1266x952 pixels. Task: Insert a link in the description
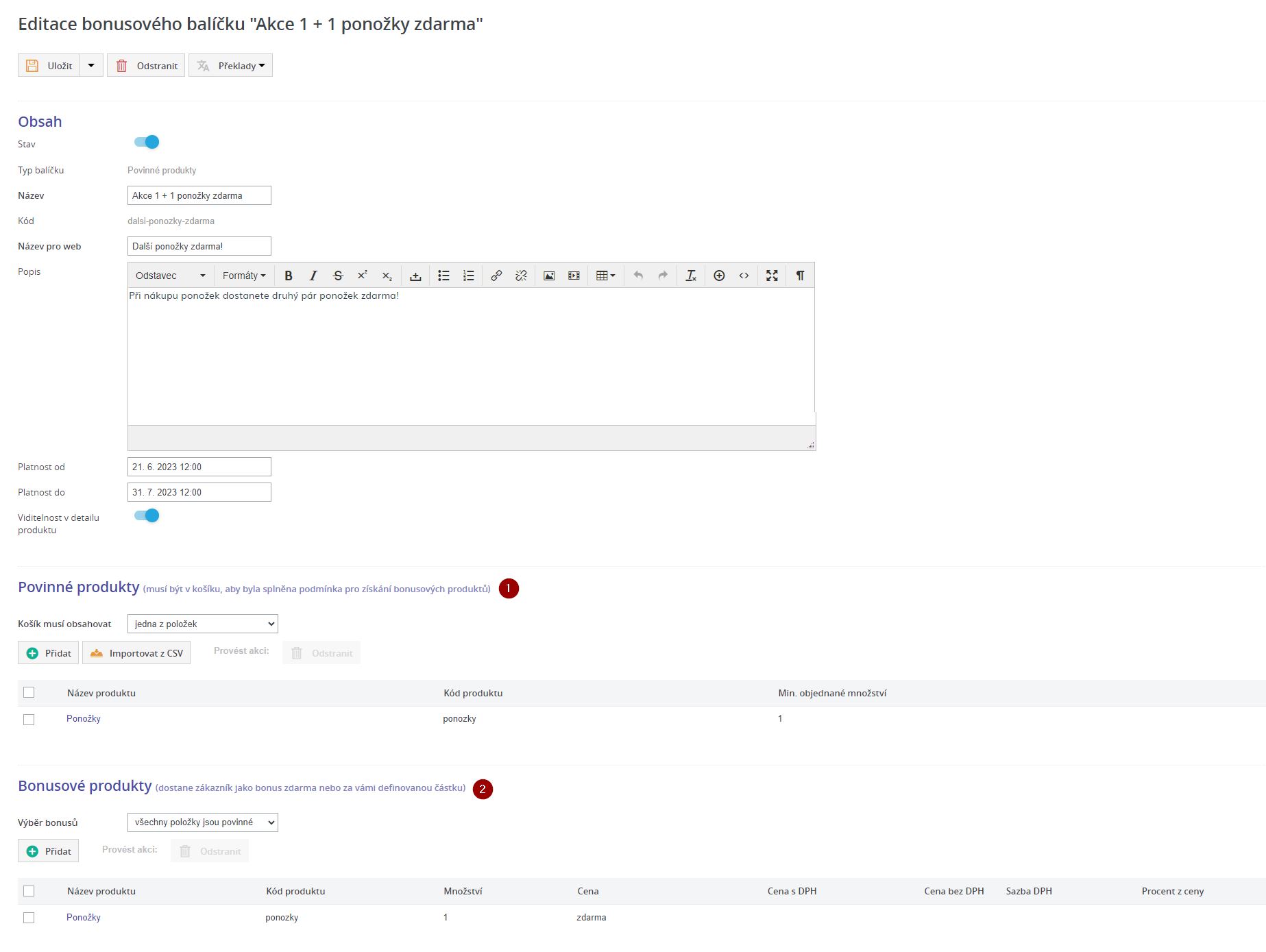(496, 276)
